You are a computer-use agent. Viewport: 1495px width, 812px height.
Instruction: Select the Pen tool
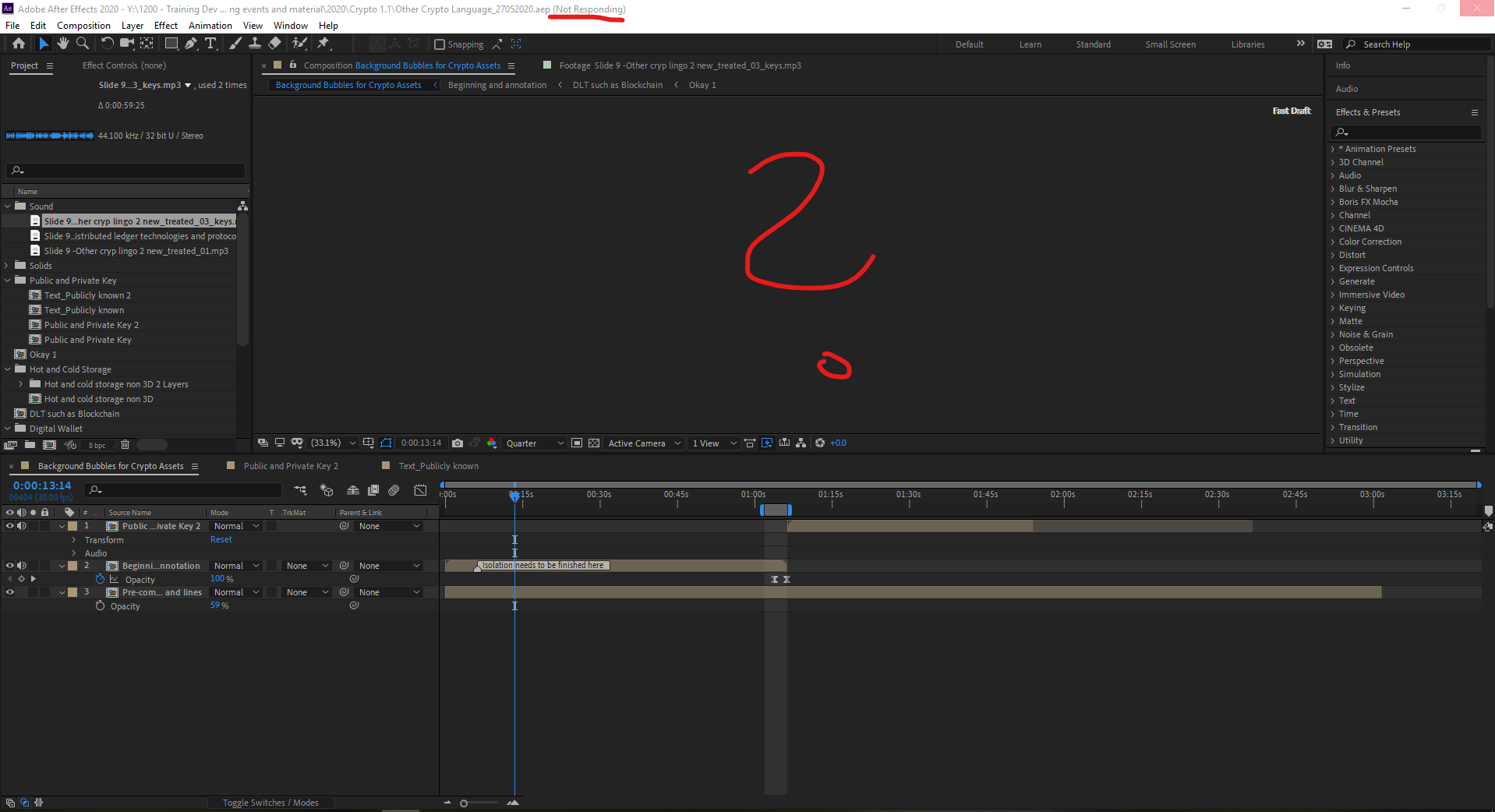pos(191,44)
